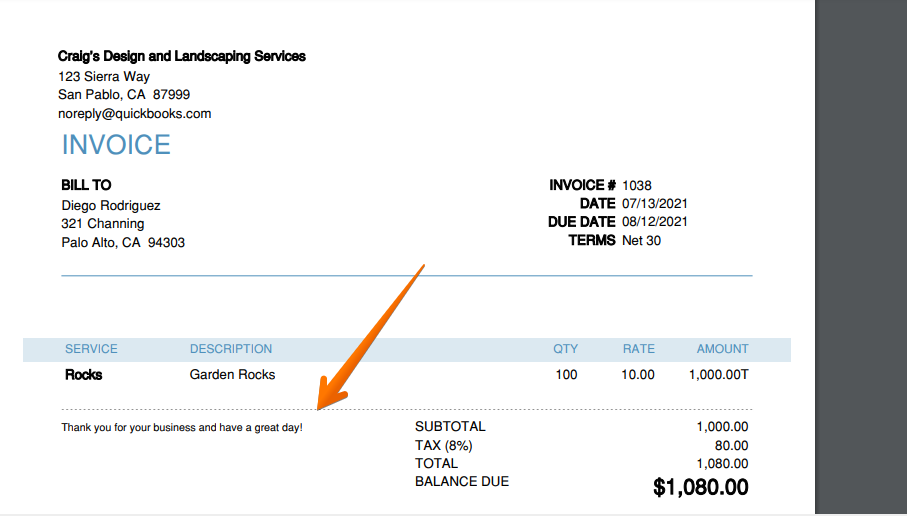Select due date 08/12/2021
907x524 pixels.
click(655, 222)
